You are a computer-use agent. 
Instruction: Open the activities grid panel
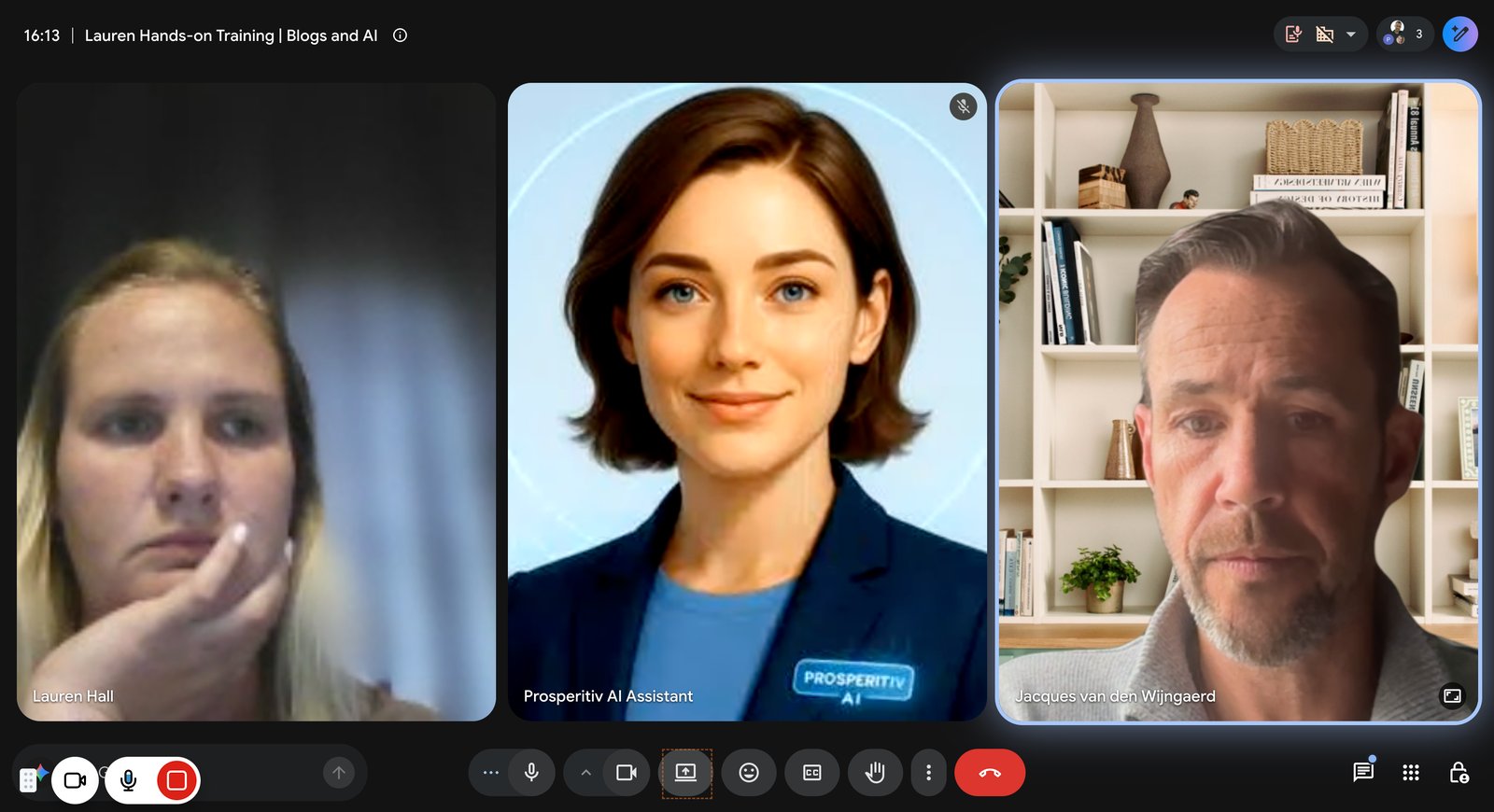click(1411, 773)
